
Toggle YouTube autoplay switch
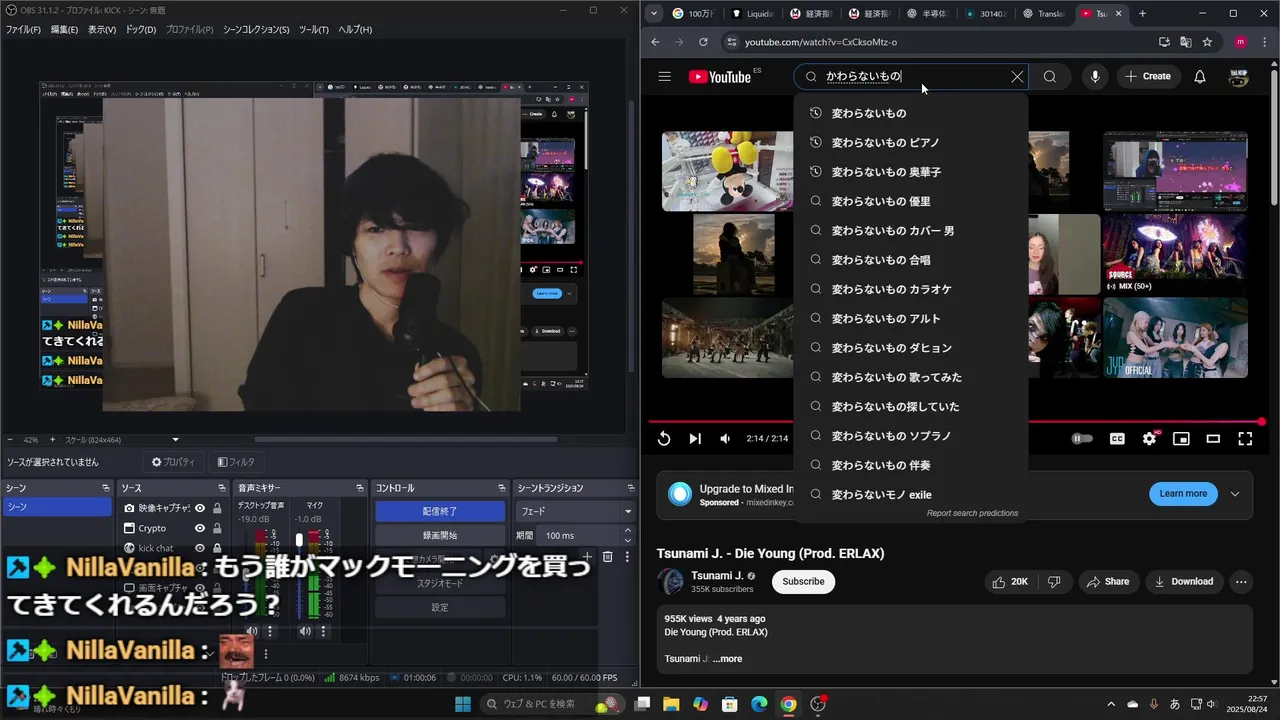(x=1082, y=438)
